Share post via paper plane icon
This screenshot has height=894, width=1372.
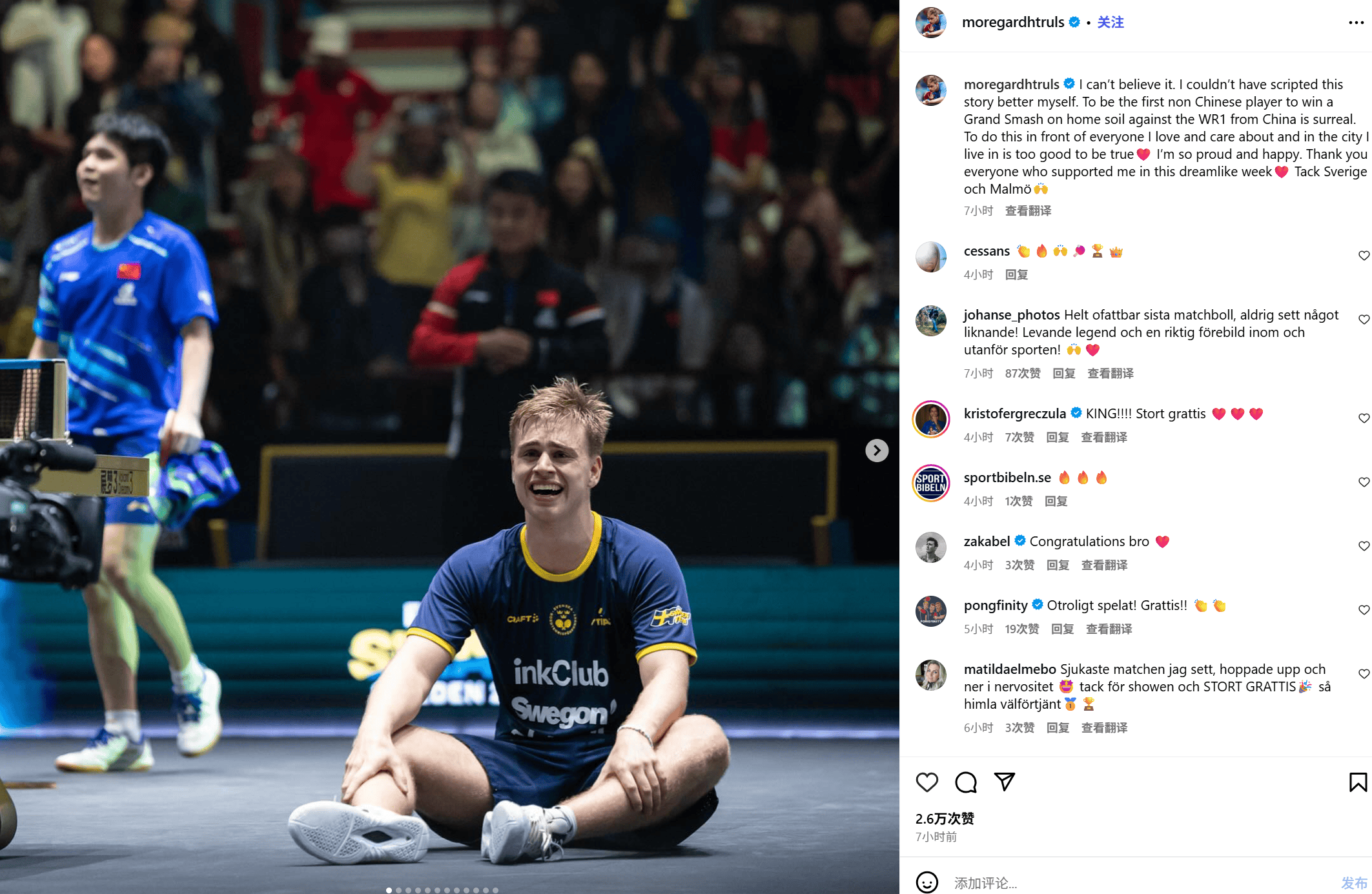pos(1004,782)
